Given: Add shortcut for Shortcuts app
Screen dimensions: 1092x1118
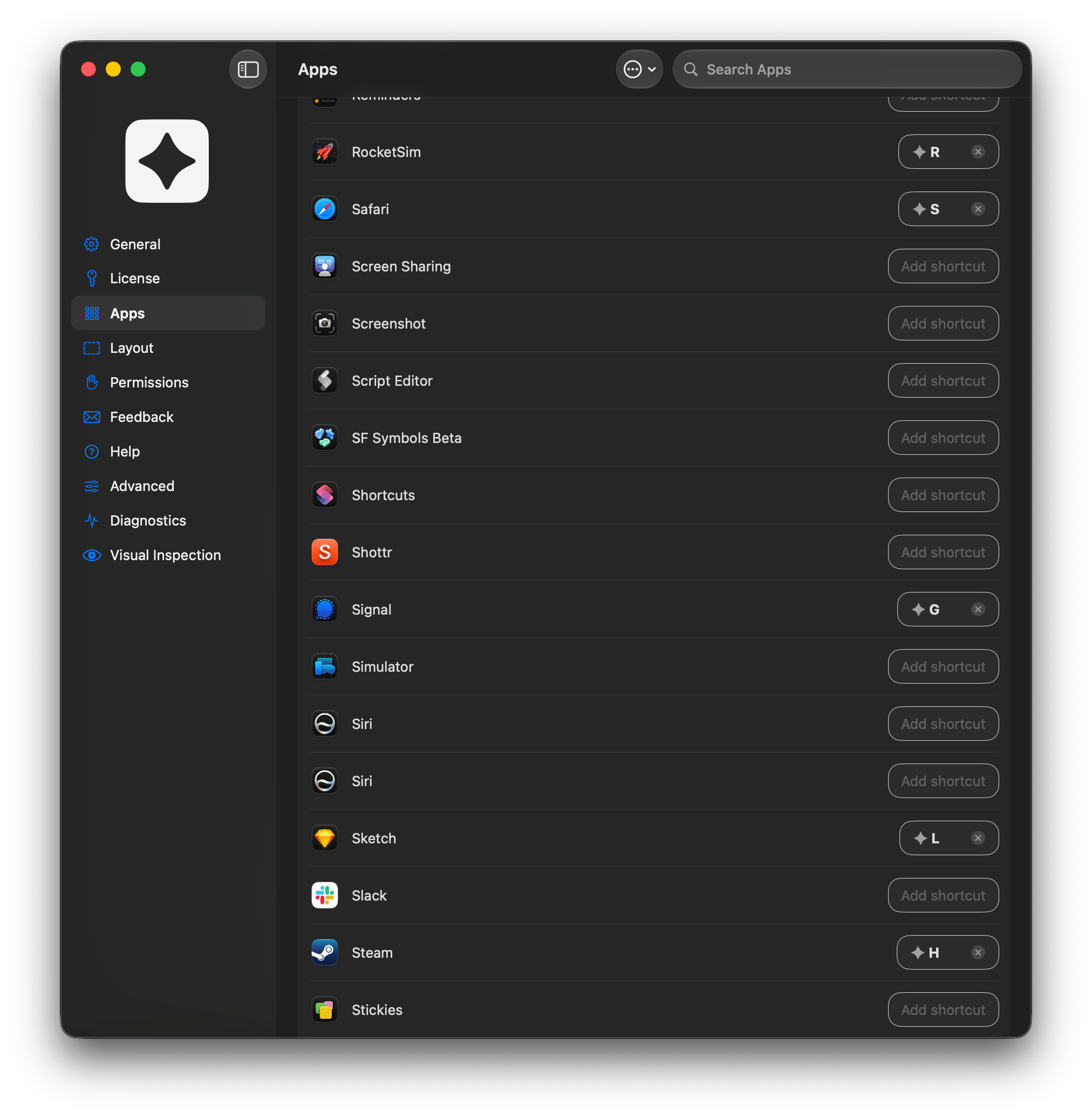Looking at the screenshot, I should click(x=943, y=495).
